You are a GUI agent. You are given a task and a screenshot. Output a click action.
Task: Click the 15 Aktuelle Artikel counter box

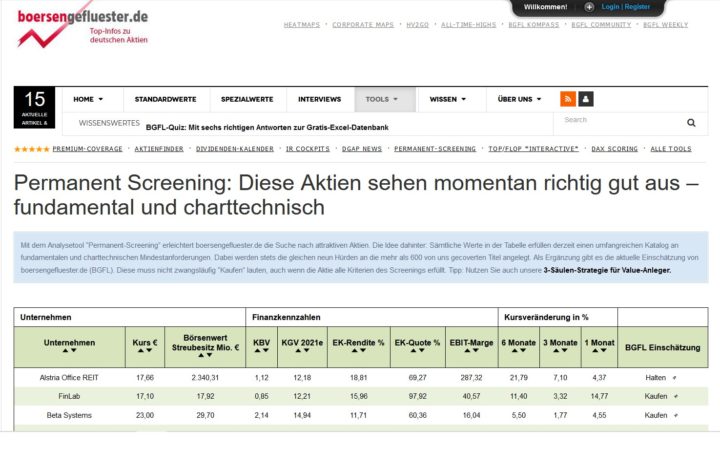coord(34,107)
